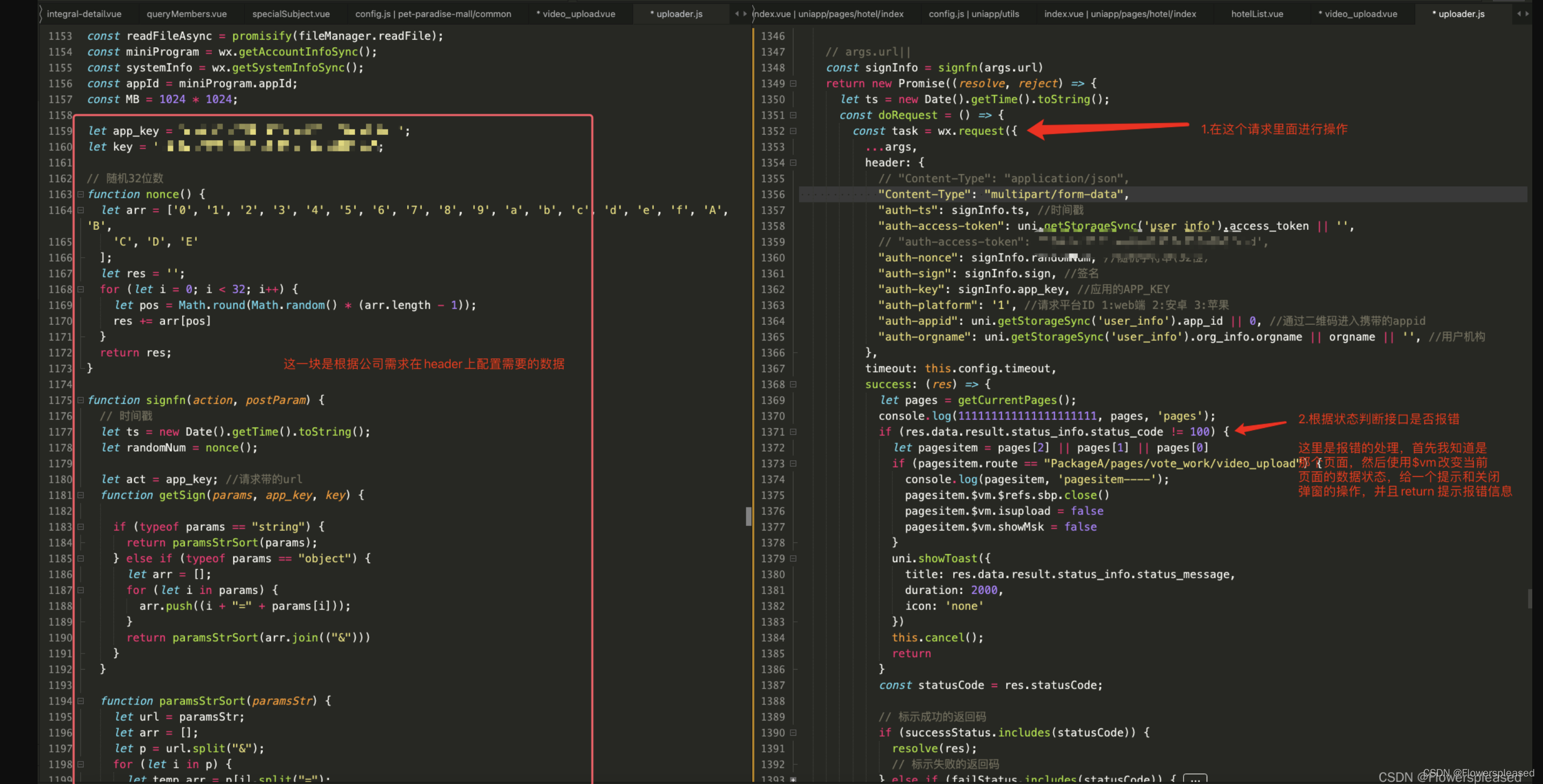Open the integral-detail.vue tab
The image size is (1543, 784).
[x=84, y=14]
